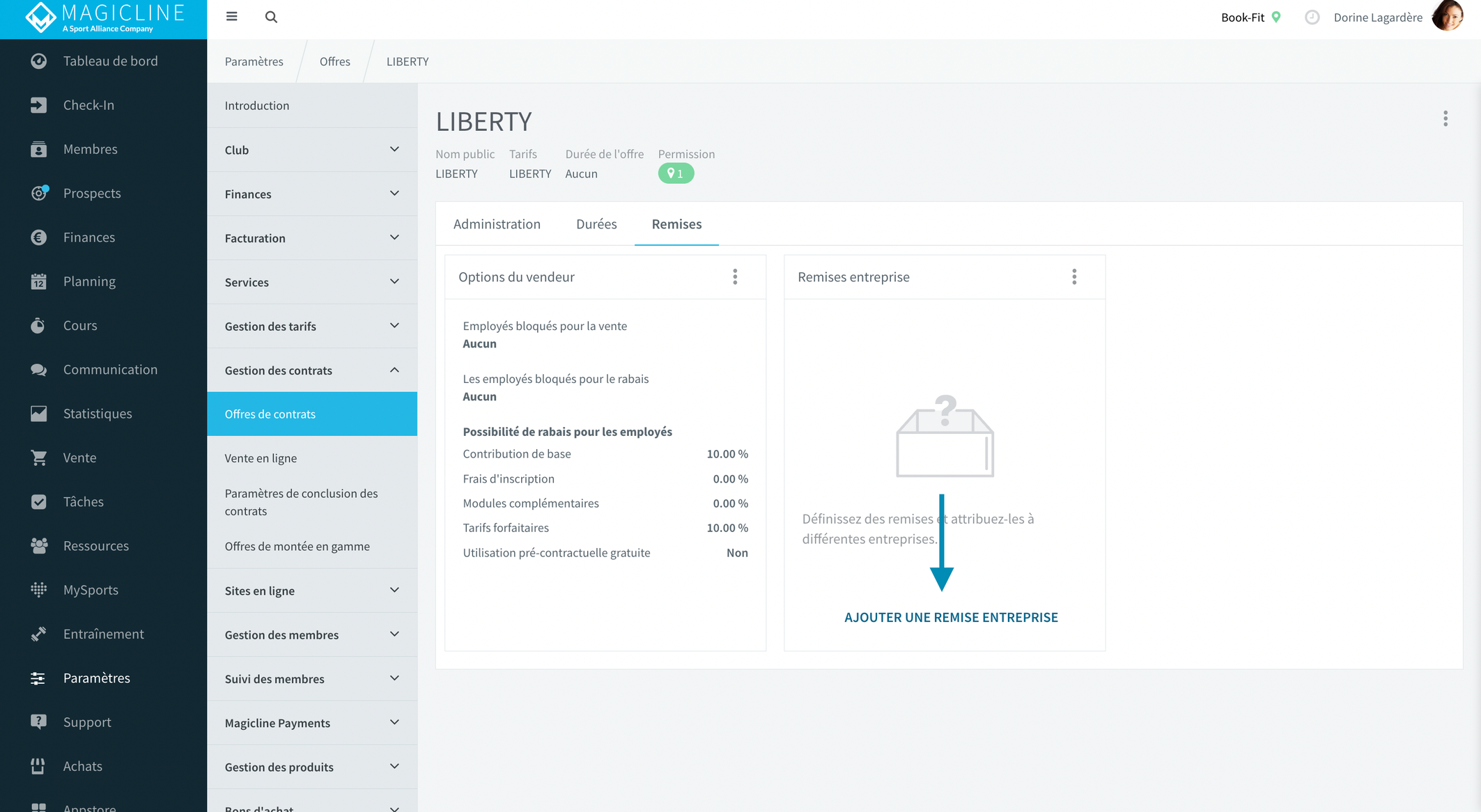
Task: Switch to the Durées tab
Action: tap(596, 224)
